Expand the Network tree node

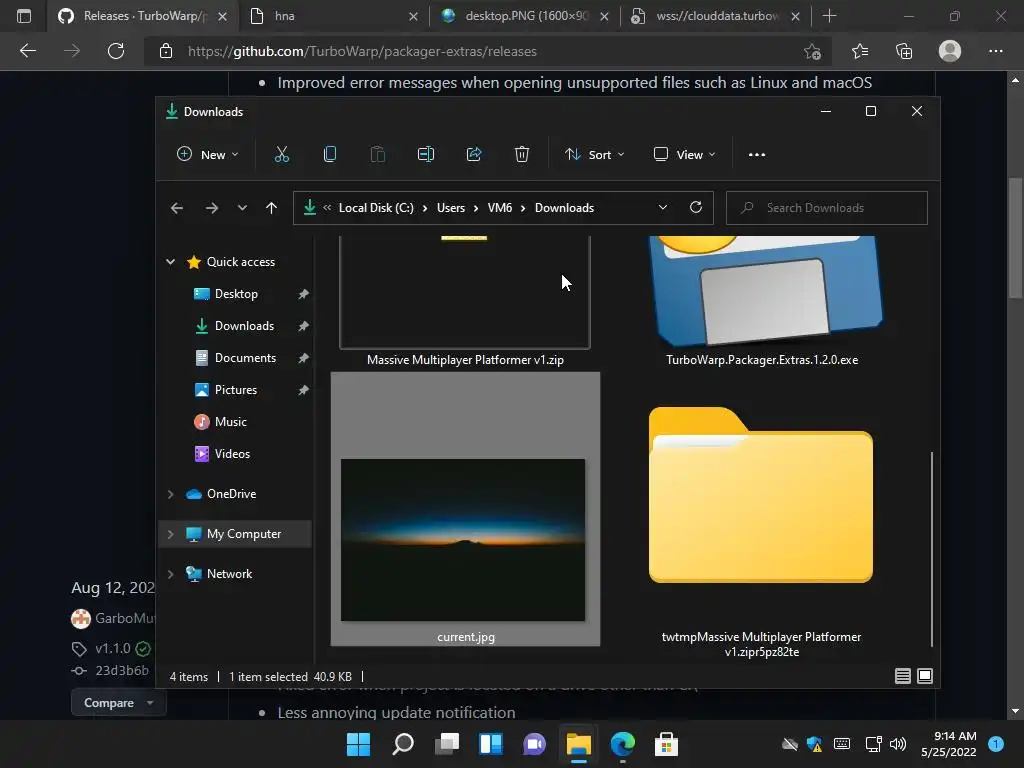click(170, 574)
